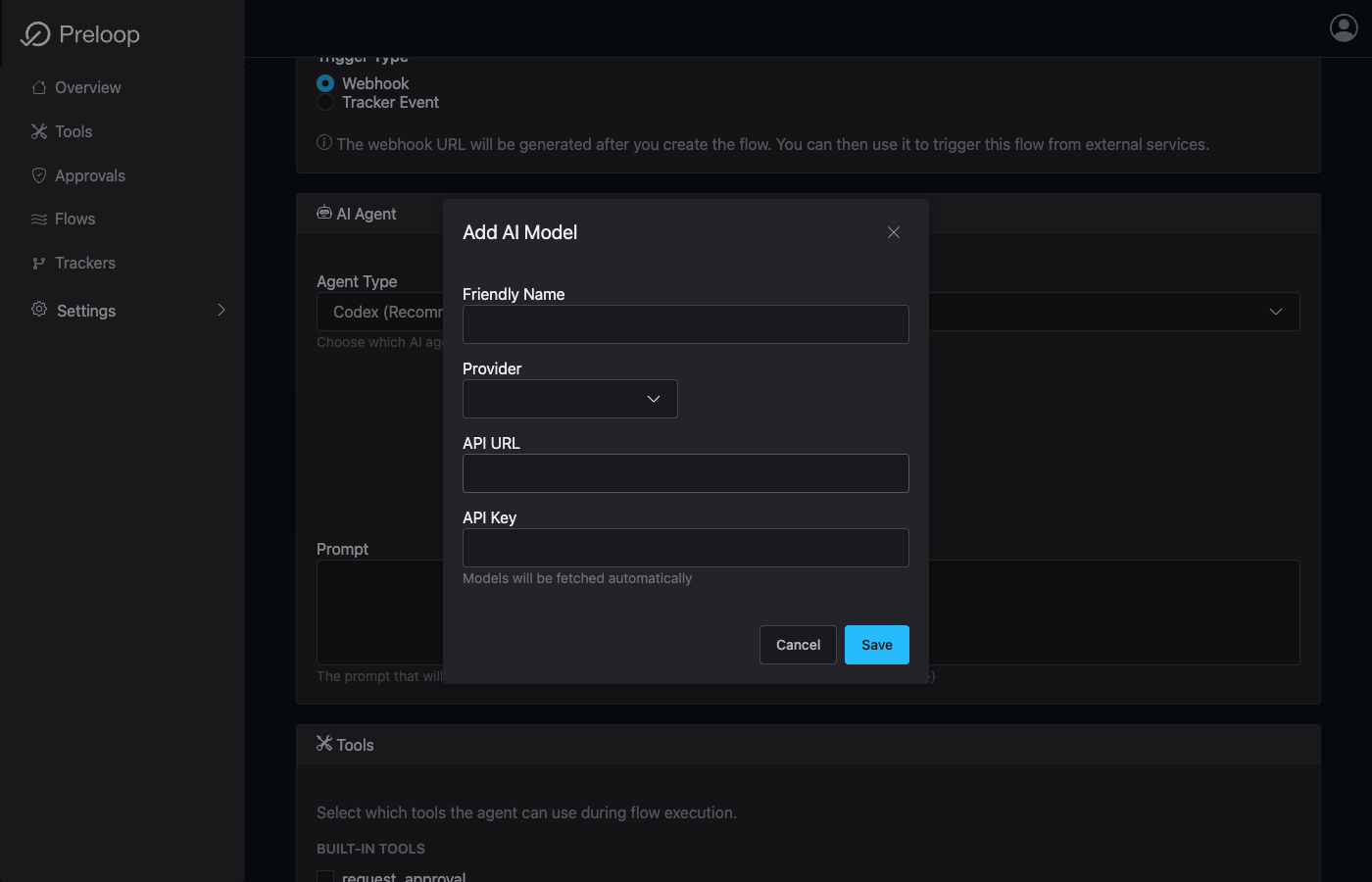Save the new AI model
1372x882 pixels.
[876, 644]
